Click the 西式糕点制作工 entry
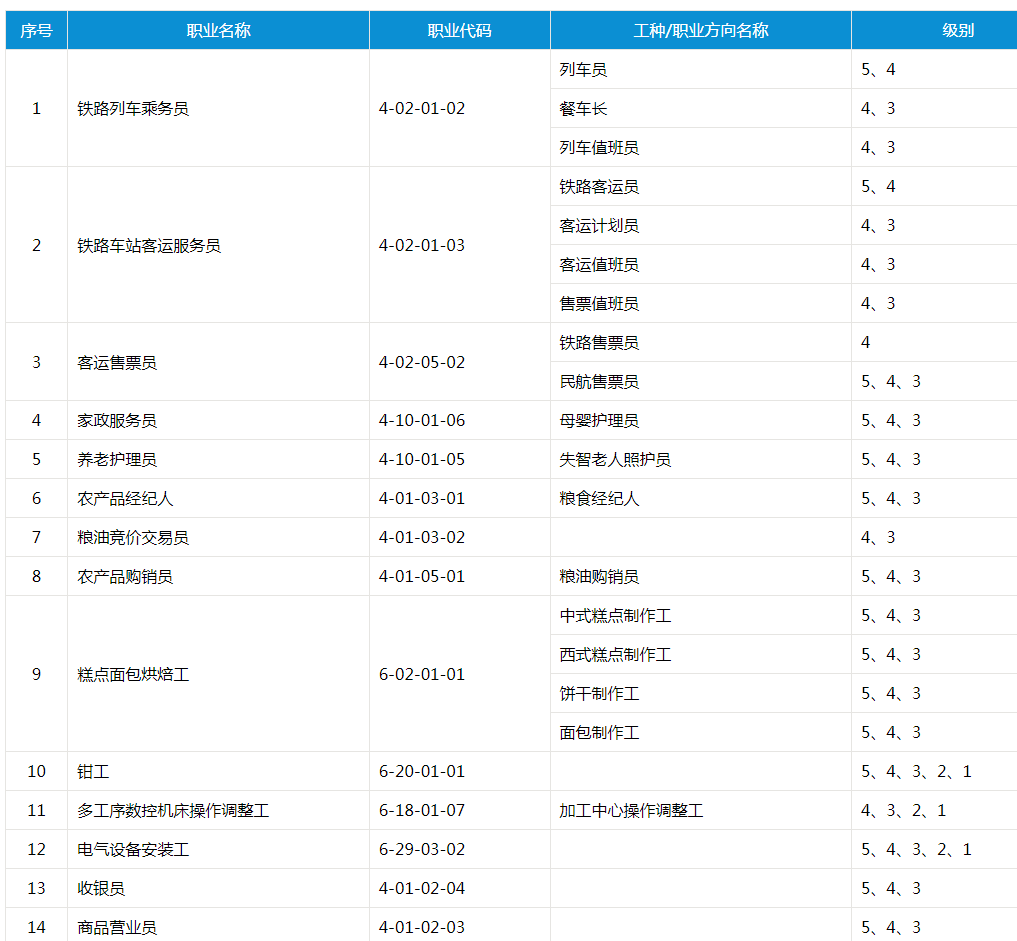The height and width of the screenshot is (941, 1017). [x=615, y=654]
